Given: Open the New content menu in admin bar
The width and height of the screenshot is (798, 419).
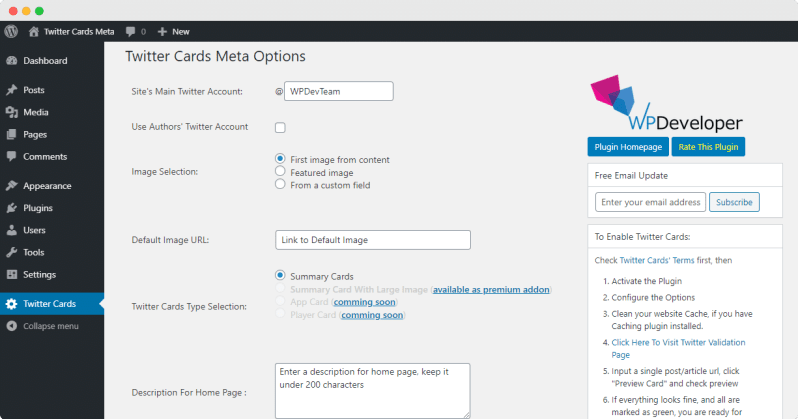Looking at the screenshot, I should 173,31.
